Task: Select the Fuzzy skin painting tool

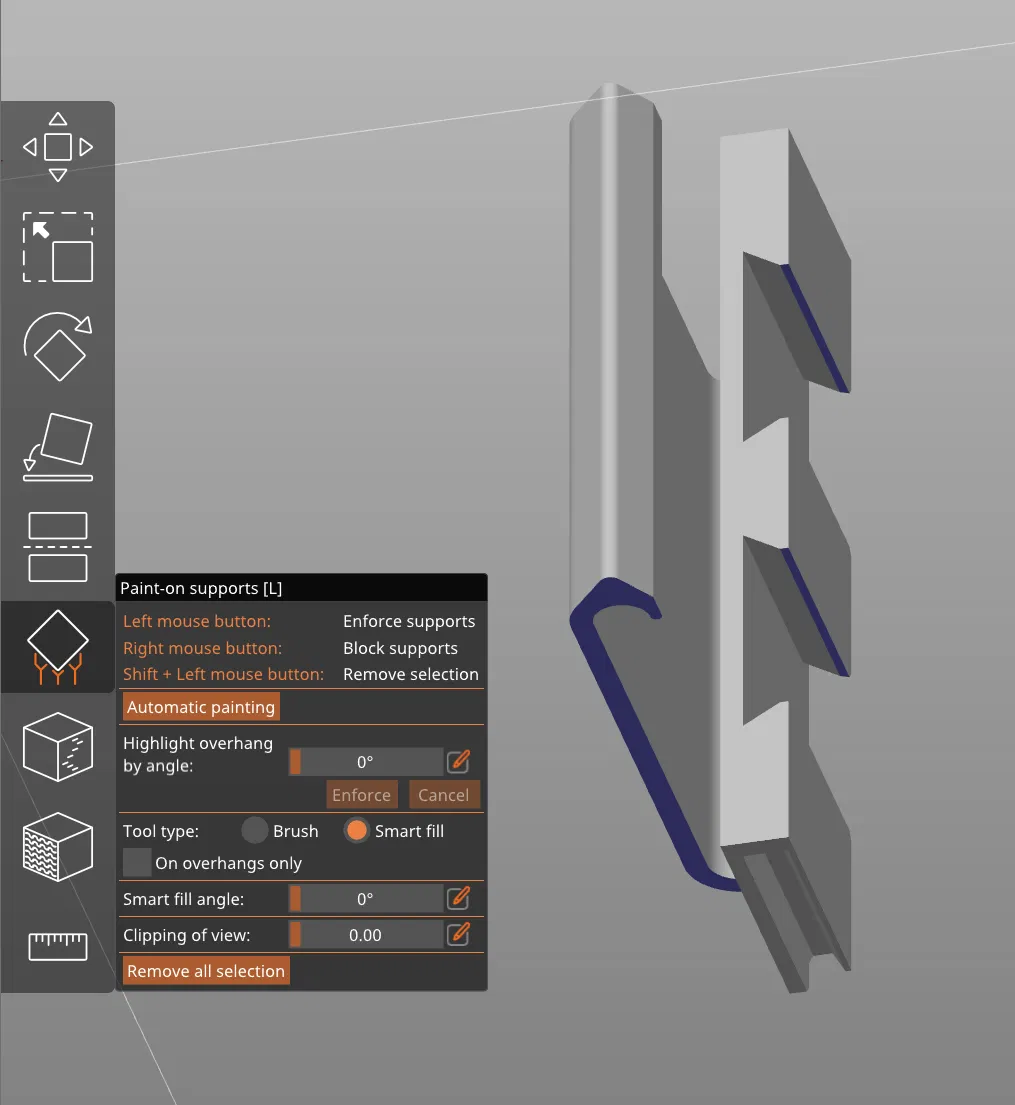Action: click(58, 846)
